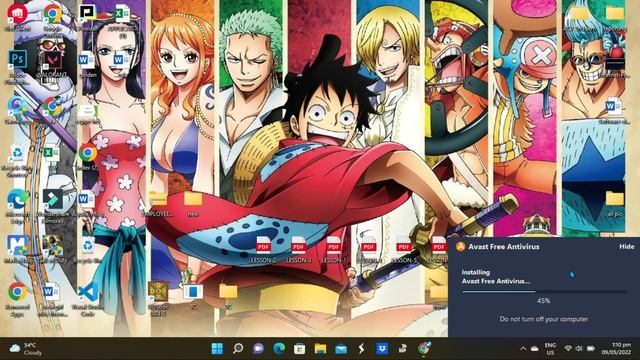
Task: Open the Mail app from the taskbar
Action: point(341,349)
